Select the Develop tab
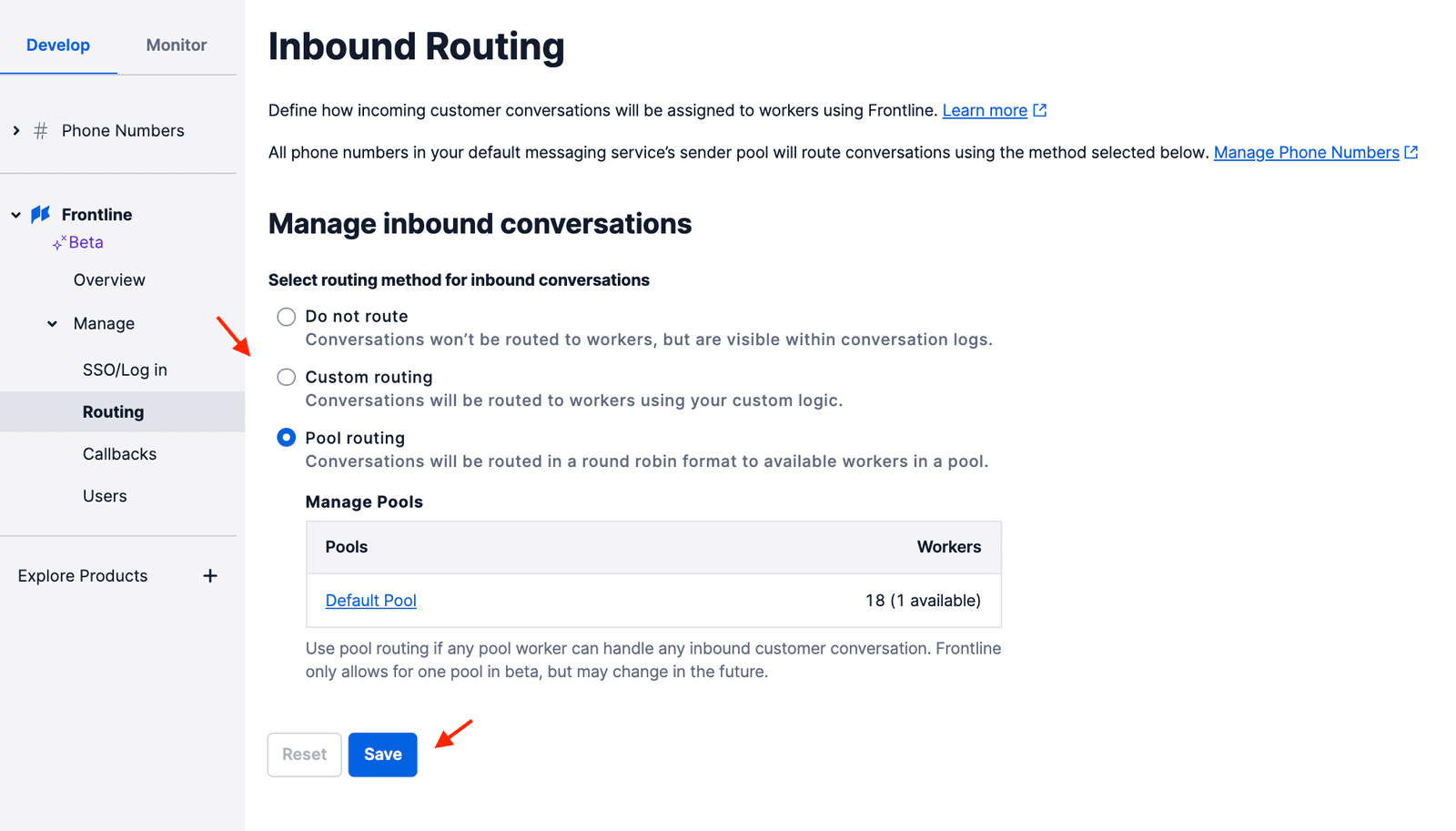 pos(58,45)
